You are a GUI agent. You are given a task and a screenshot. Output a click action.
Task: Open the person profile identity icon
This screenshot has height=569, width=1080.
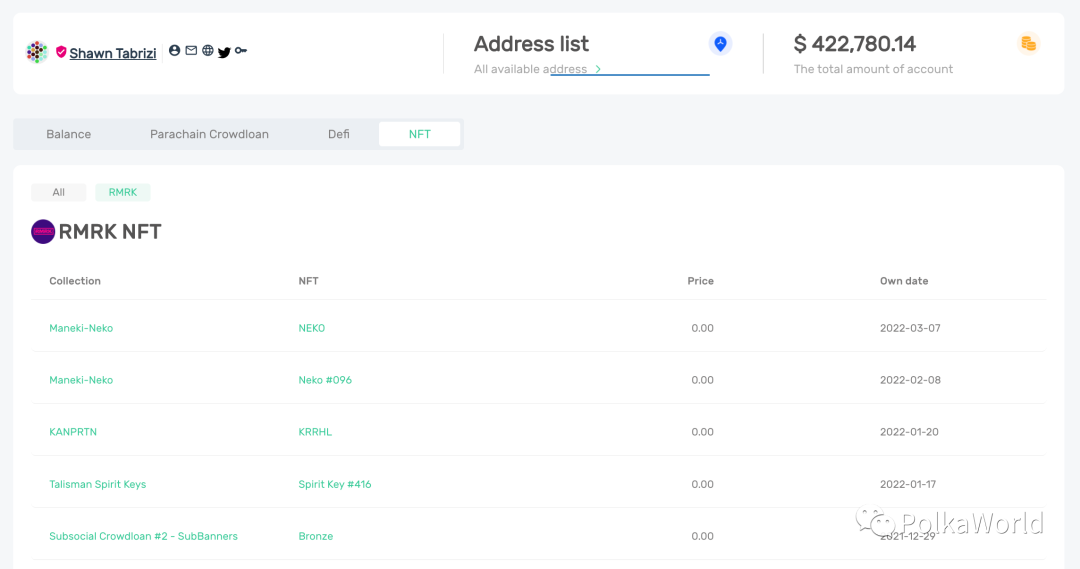[x=174, y=50]
